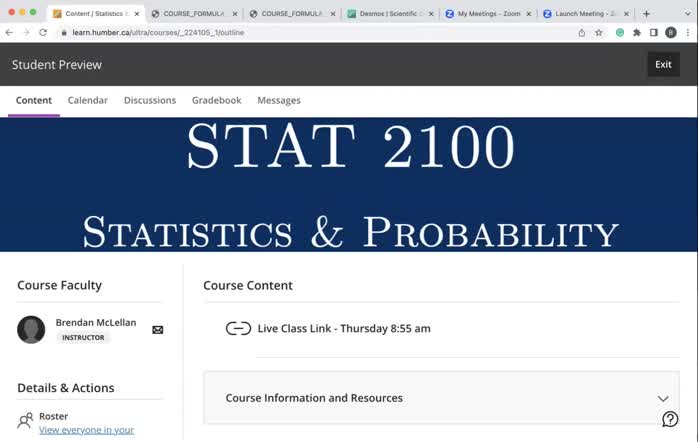Click the address bar showing learn.humber.ca URL
Image resolution: width=698 pixels, height=442 pixels.
(x=300, y=33)
